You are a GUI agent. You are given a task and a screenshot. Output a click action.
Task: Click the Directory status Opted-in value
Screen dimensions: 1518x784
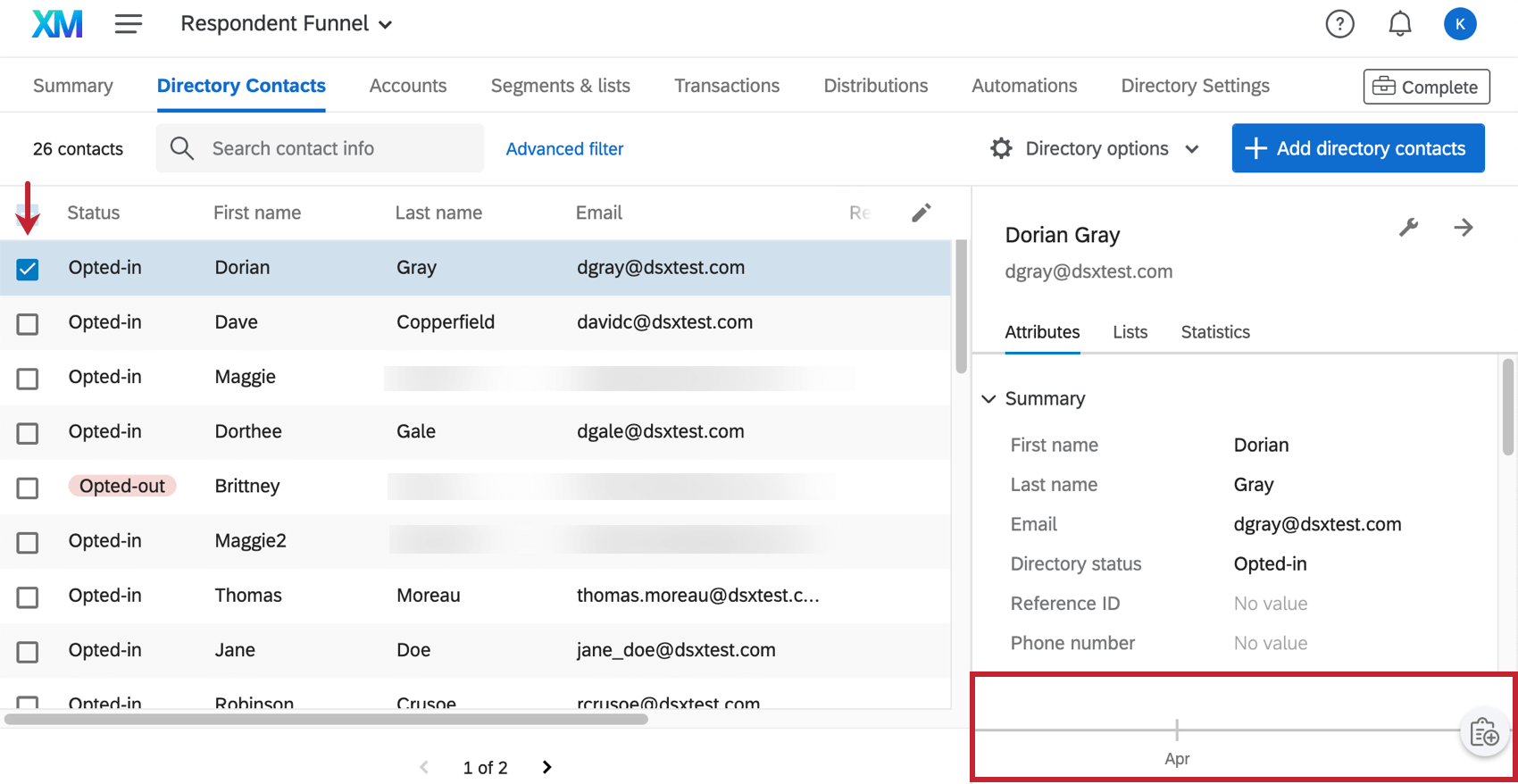[1271, 564]
